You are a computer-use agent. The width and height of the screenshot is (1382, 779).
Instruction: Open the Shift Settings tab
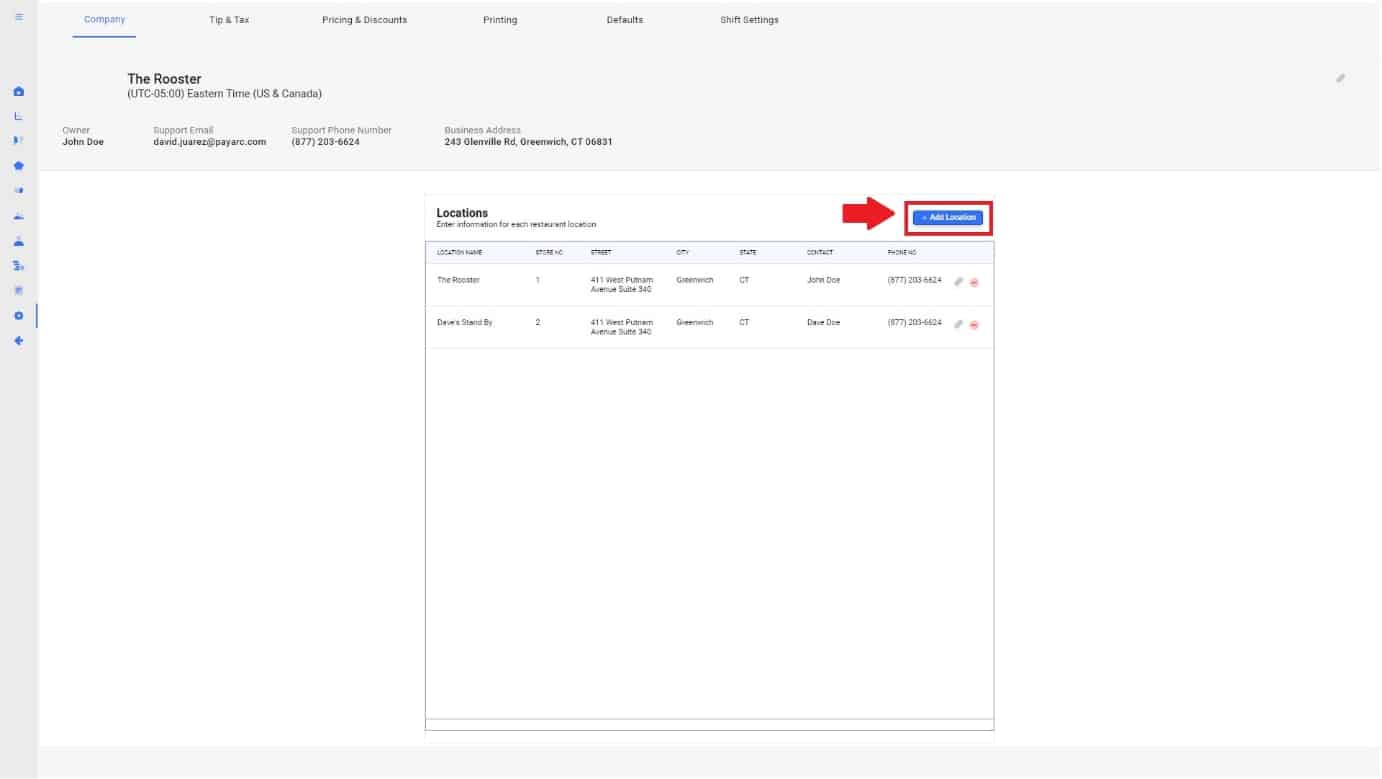tap(749, 20)
